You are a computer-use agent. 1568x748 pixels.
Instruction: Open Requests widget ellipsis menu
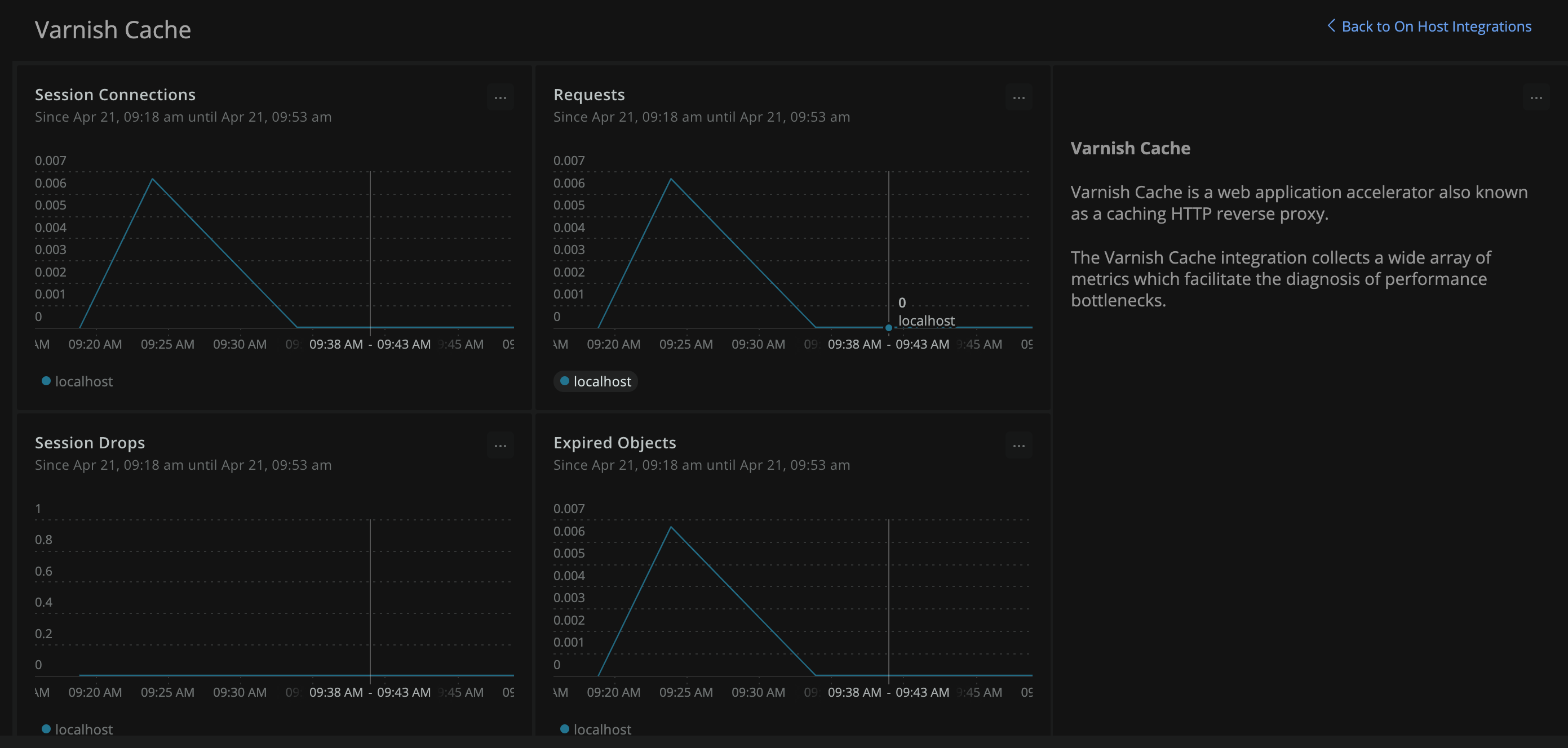tap(1018, 97)
